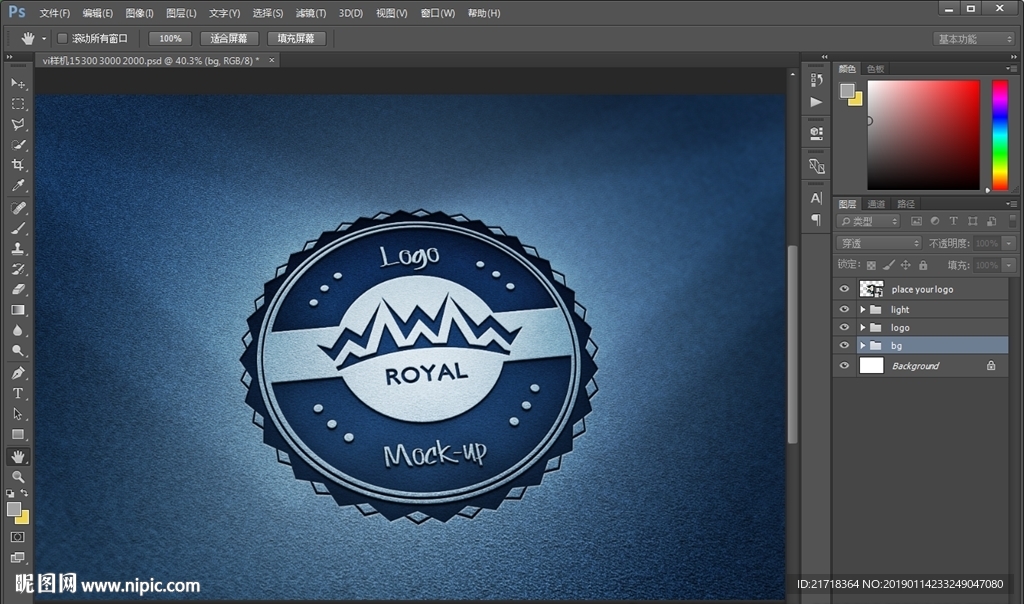
Task: Toggle lock transparent pixels
Action: click(x=871, y=265)
